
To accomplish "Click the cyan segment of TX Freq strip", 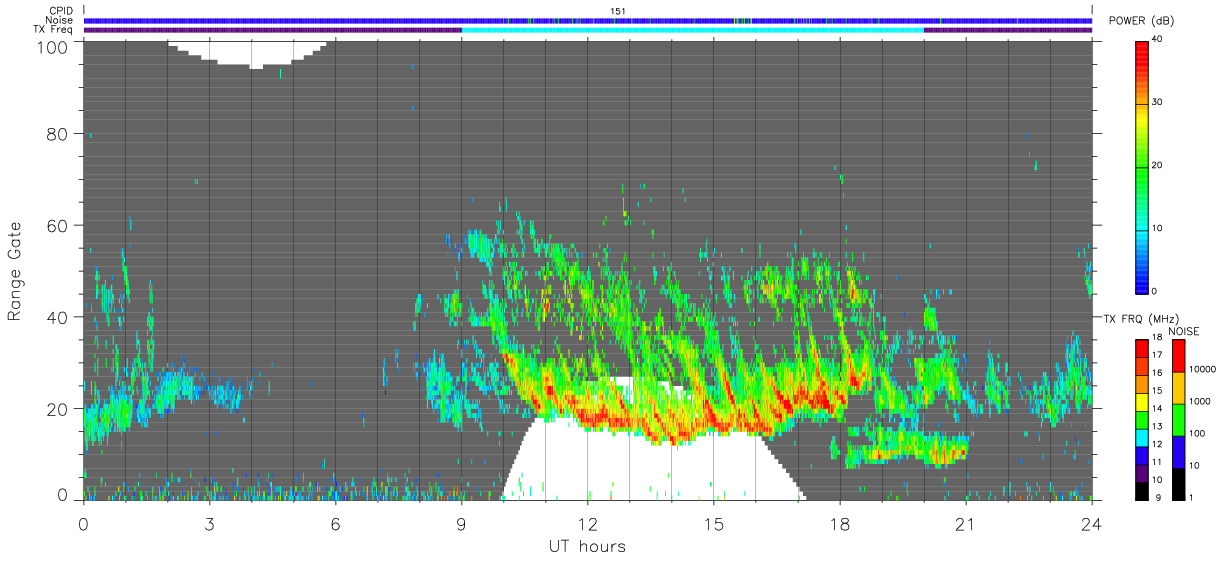I will pos(692,30).
